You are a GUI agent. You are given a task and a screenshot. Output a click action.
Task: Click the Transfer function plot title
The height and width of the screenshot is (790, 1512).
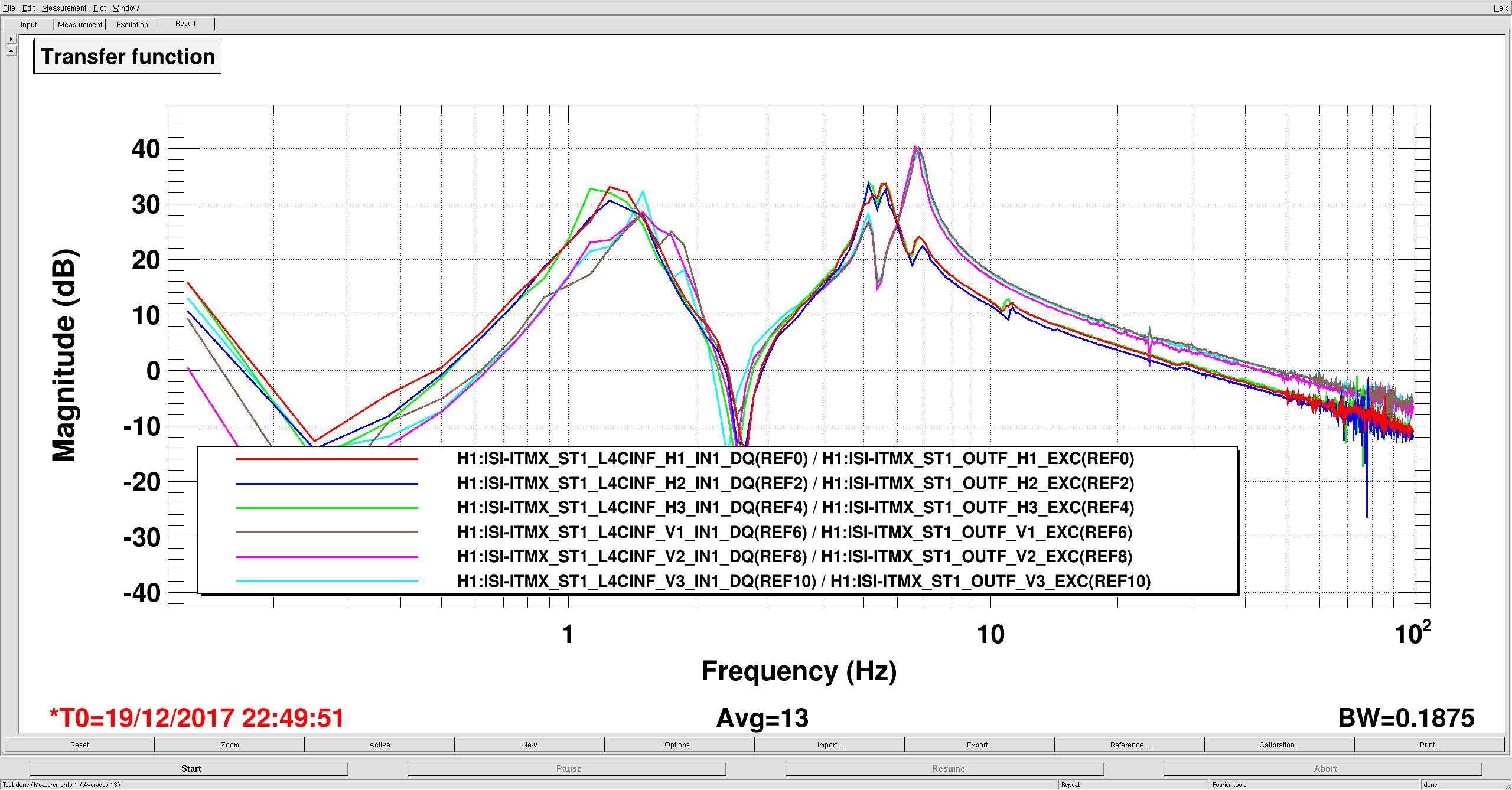click(128, 57)
